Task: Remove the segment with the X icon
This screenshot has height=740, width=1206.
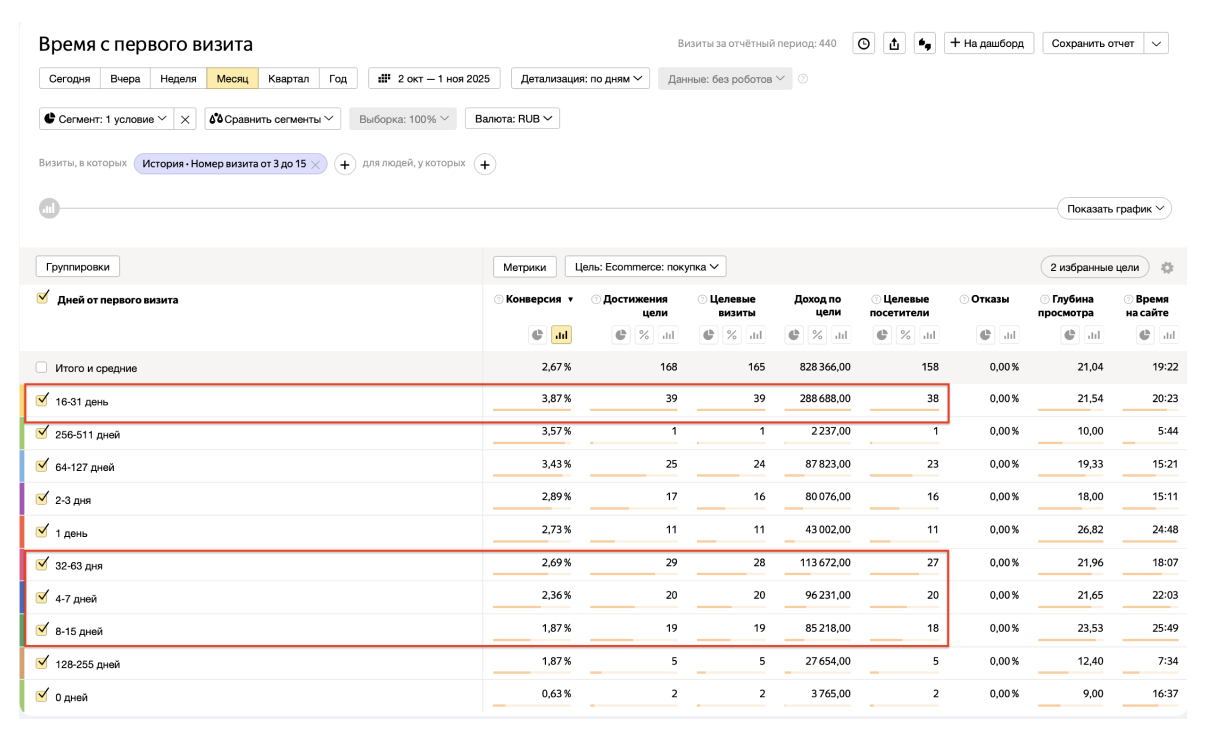Action: [x=185, y=119]
